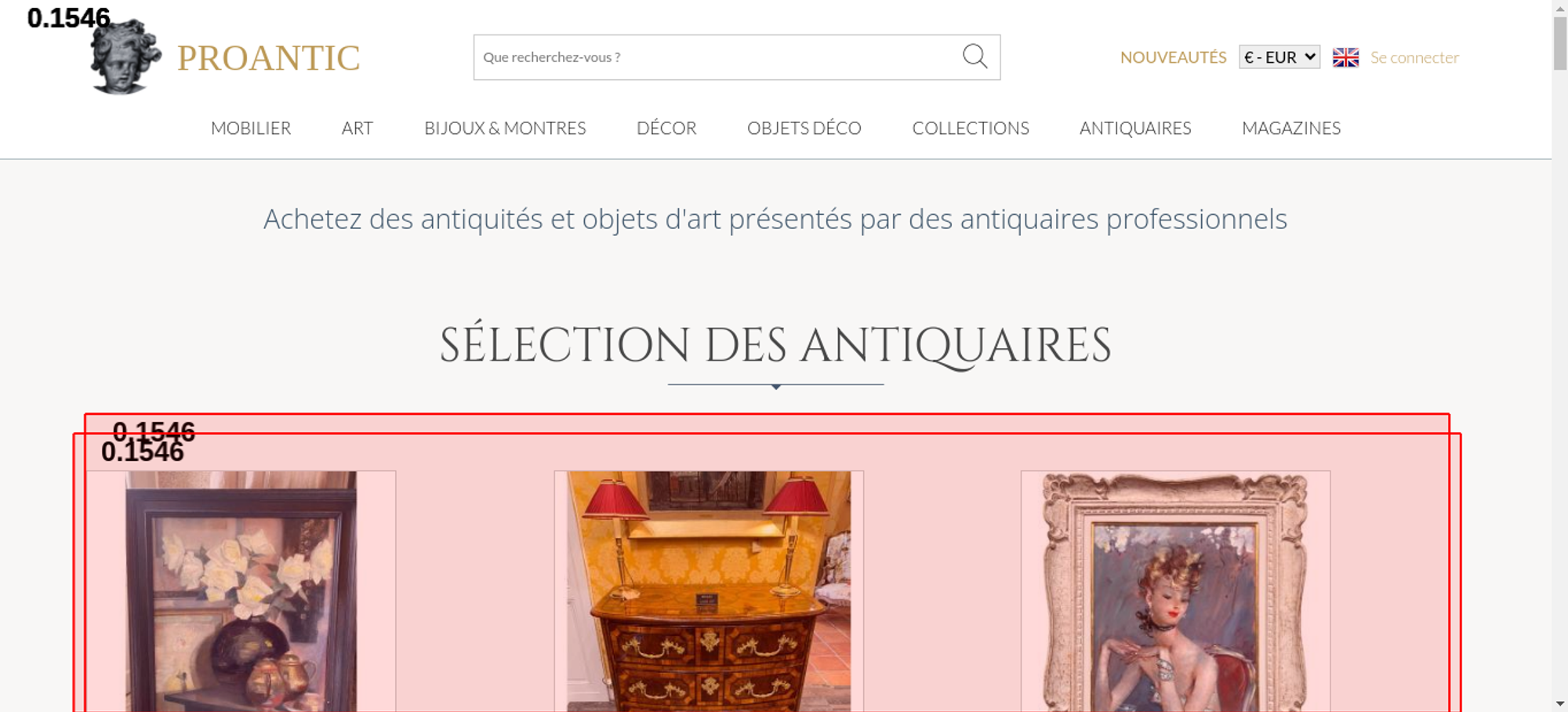Click the magnifying glass search icon
This screenshot has height=712, width=1568.
975,56
